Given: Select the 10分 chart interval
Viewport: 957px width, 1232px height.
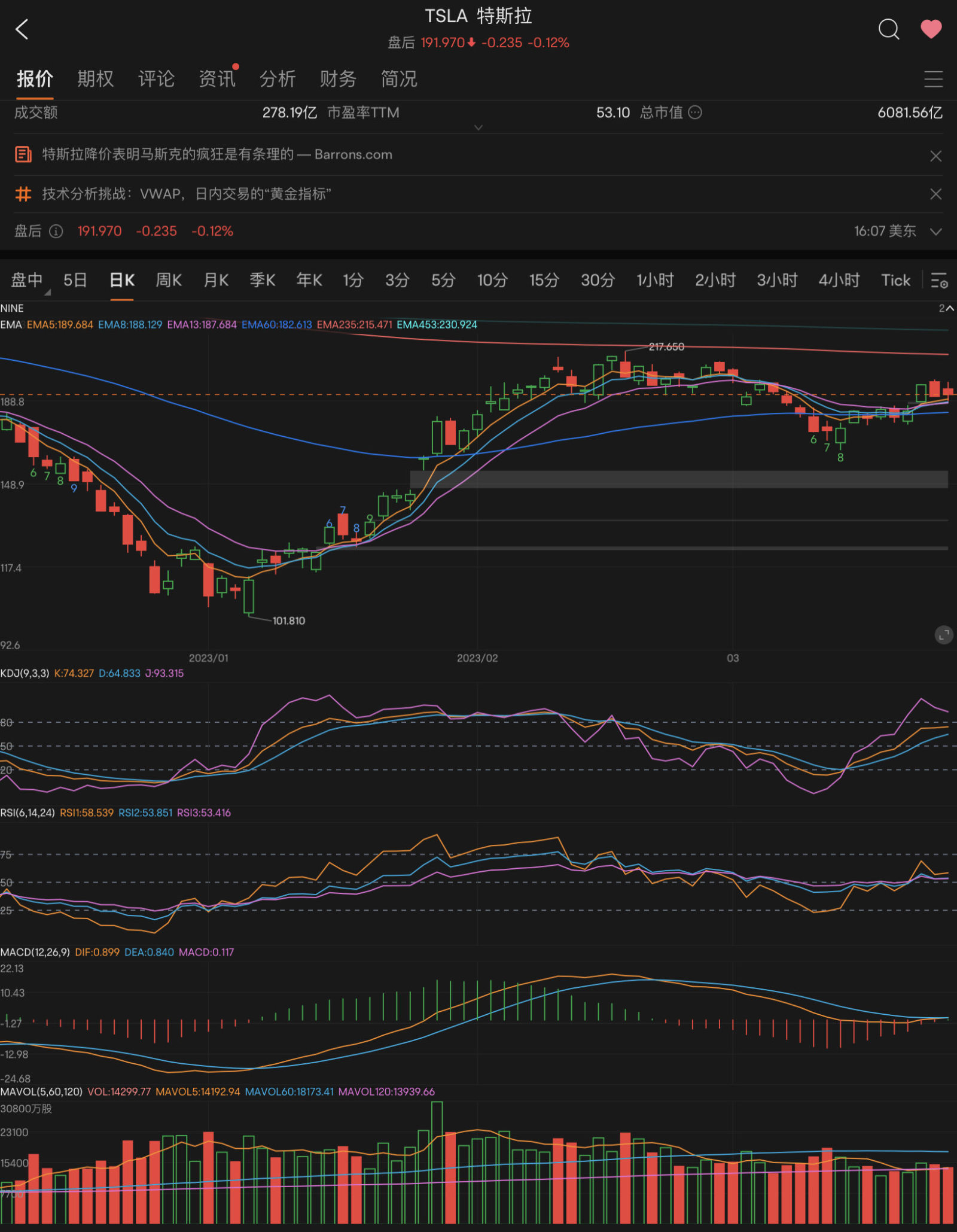Looking at the screenshot, I should coord(492,280).
